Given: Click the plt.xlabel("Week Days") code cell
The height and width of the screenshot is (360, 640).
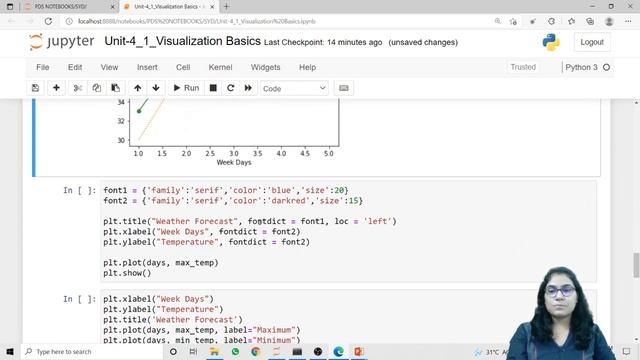Looking at the screenshot, I should point(348,317).
